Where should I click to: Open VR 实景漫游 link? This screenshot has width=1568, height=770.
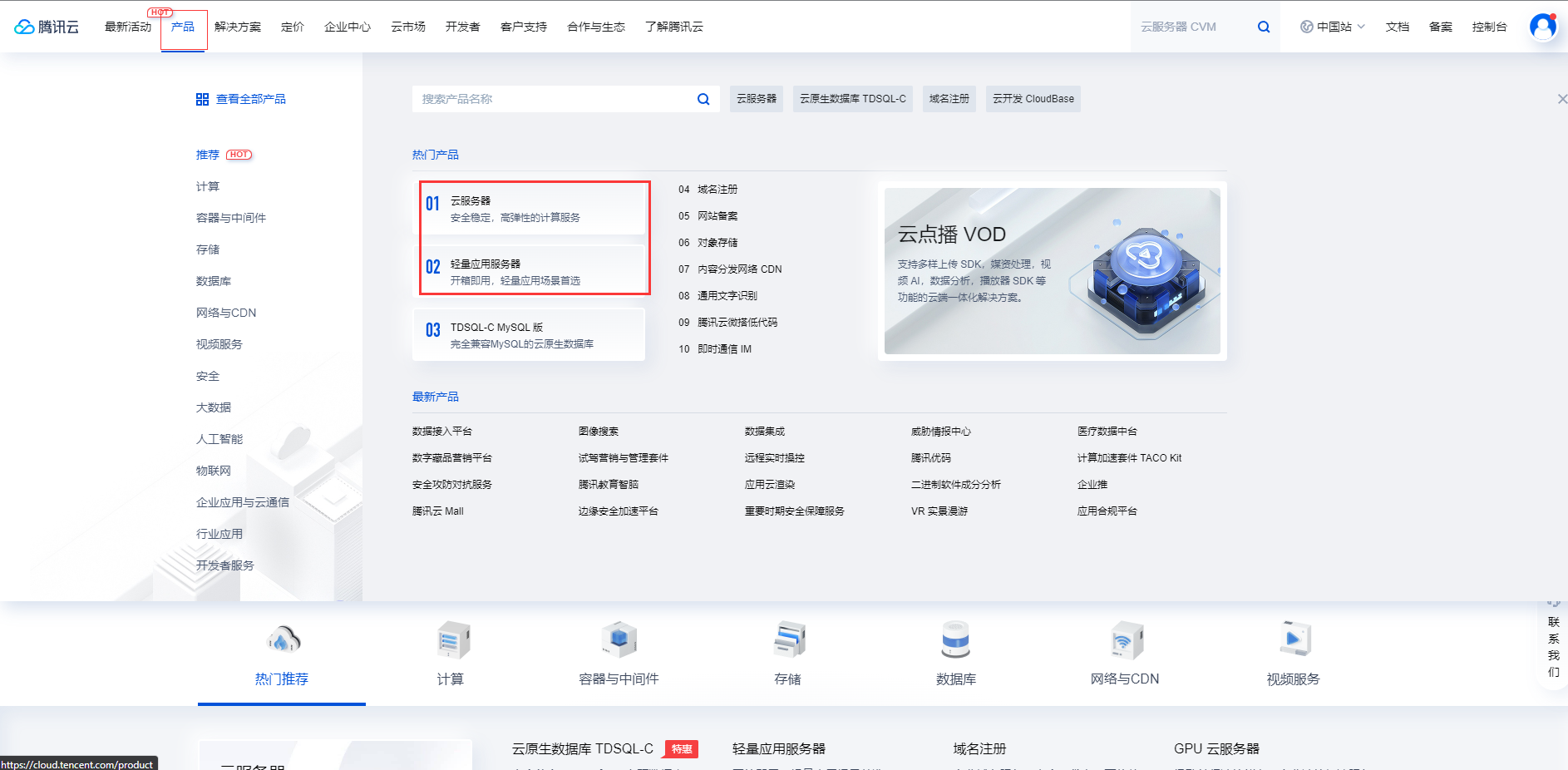coord(939,511)
